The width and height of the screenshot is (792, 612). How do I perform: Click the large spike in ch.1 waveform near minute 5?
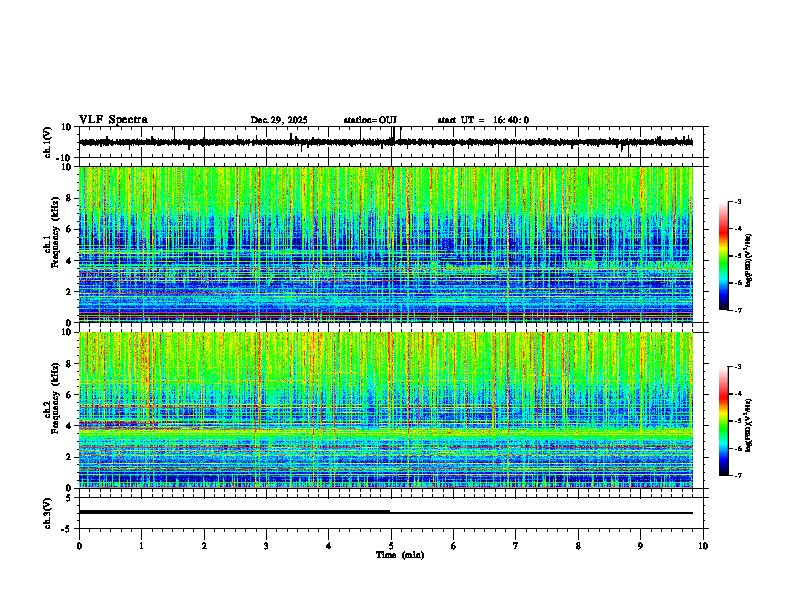(392, 135)
